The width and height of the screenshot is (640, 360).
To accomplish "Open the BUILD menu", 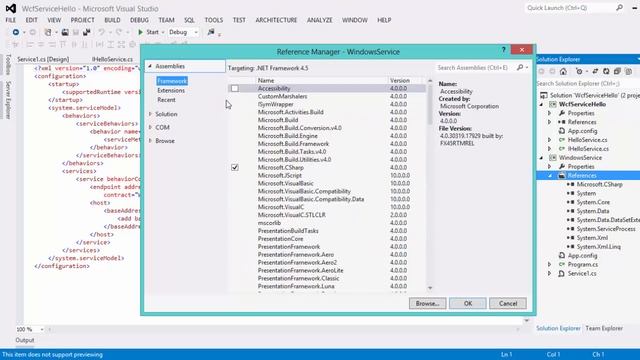I will [x=112, y=20].
